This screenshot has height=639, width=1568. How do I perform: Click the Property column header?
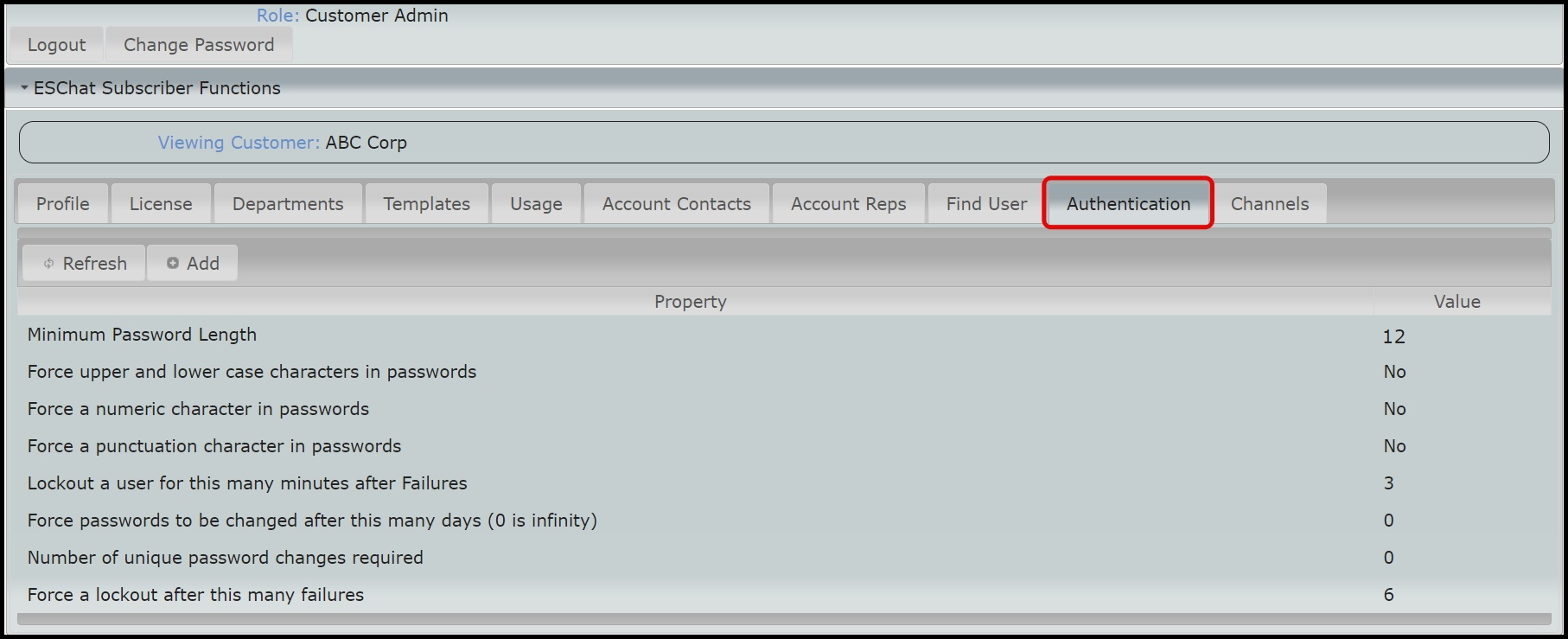point(689,302)
